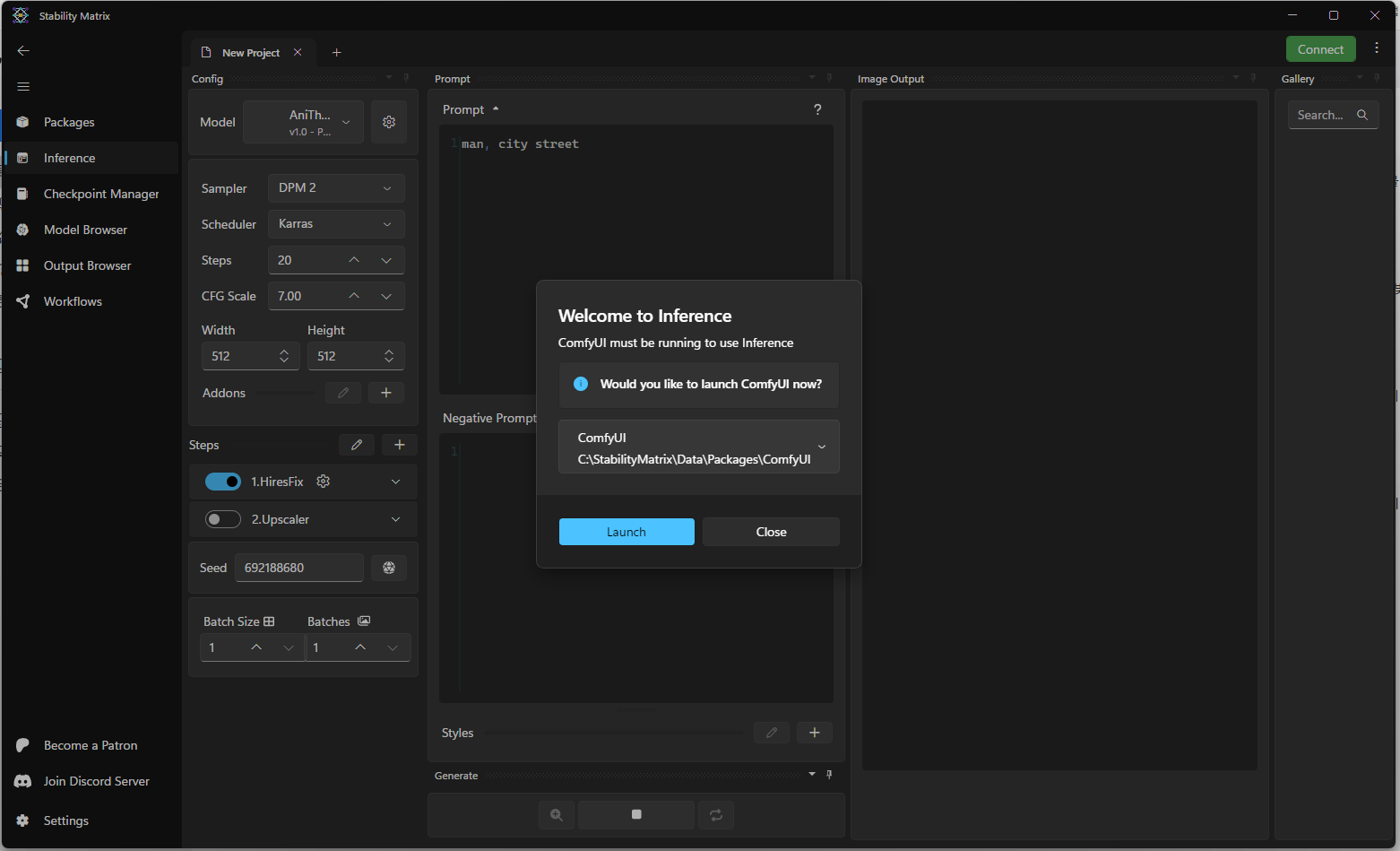Open Gallery panel dropdown arrow
Viewport: 1400px width, 851px height.
pyautogui.click(x=1360, y=78)
